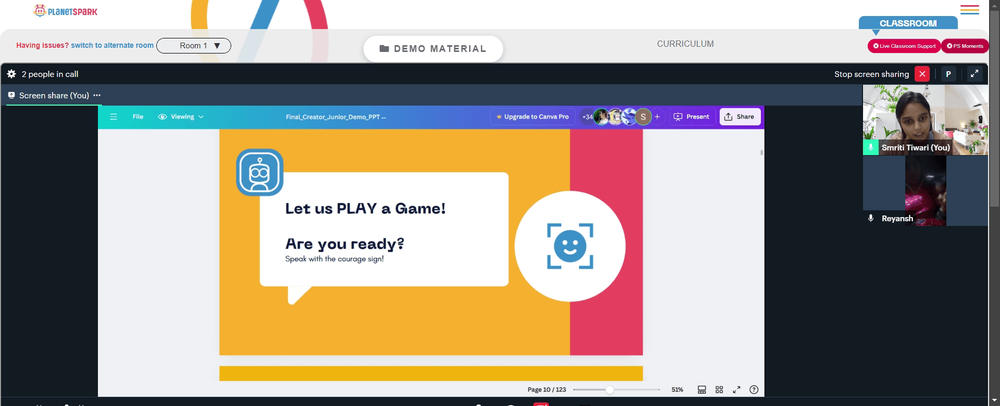Screen dimensions: 1000x406
Task: Open Canva help question mark
Action: click(754, 389)
